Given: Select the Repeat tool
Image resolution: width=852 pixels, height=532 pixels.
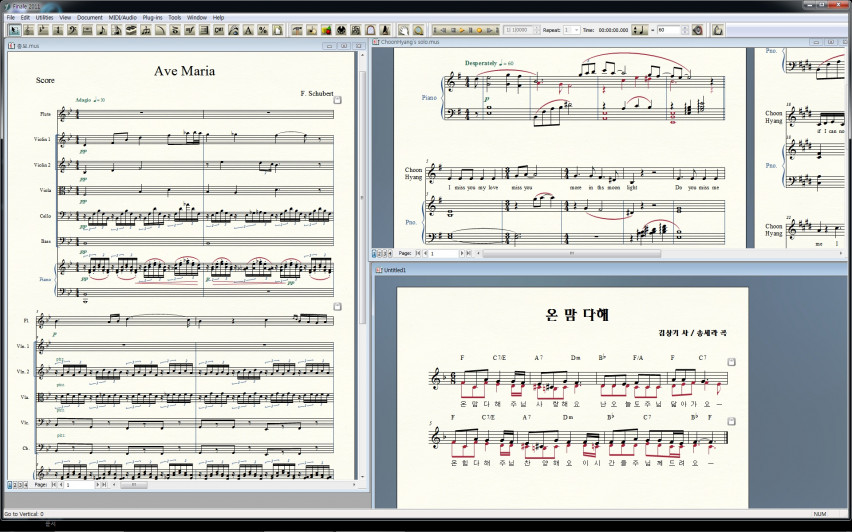Looking at the screenshot, I should pos(204,30).
